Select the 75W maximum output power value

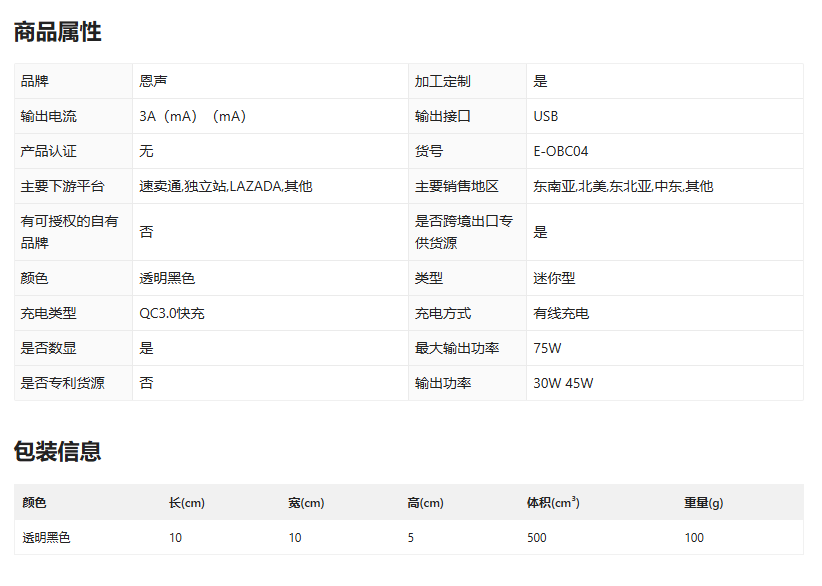[547, 348]
